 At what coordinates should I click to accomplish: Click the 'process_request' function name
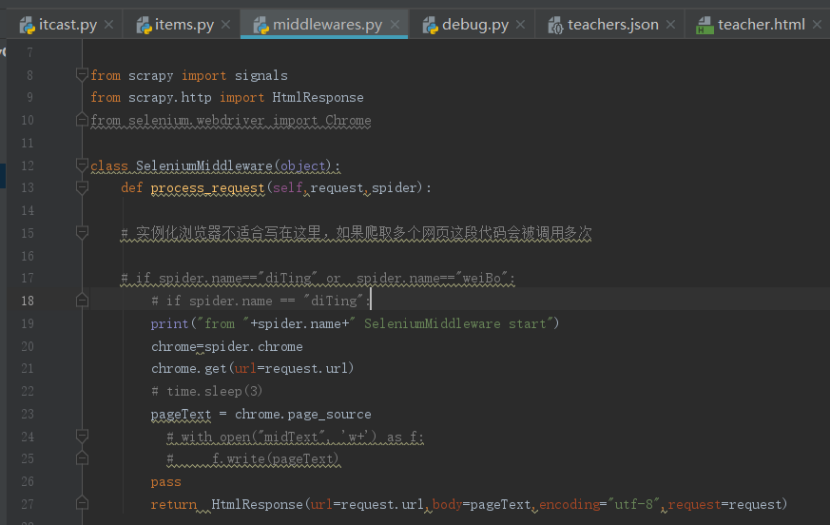(208, 188)
